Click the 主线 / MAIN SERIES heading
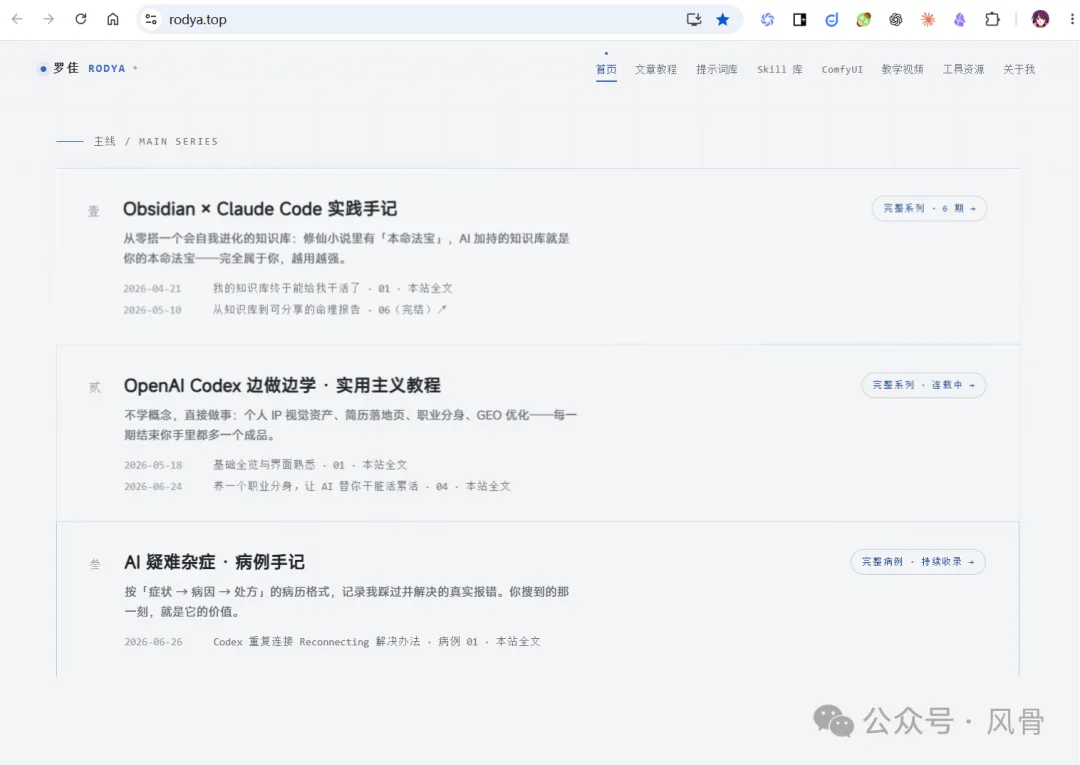The image size is (1080, 765). pos(156,141)
